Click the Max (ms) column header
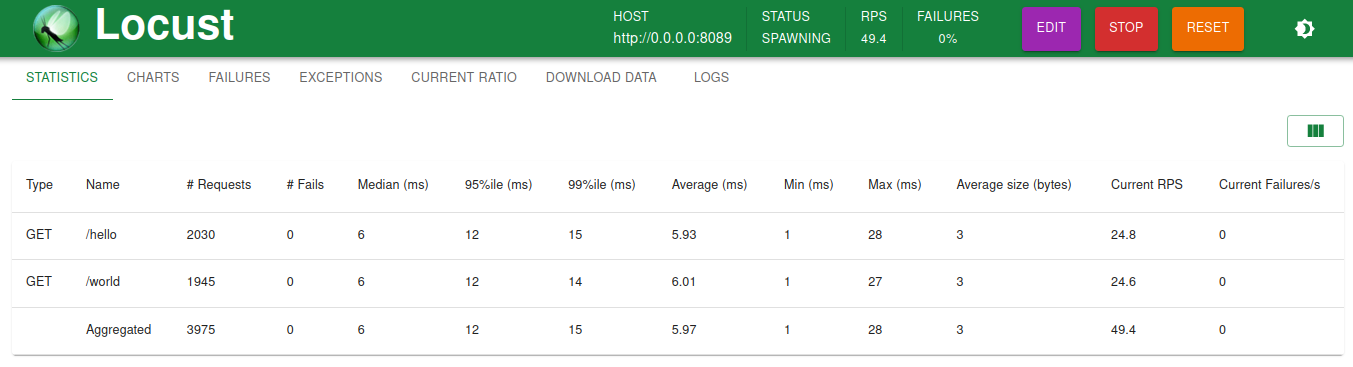 [x=895, y=185]
